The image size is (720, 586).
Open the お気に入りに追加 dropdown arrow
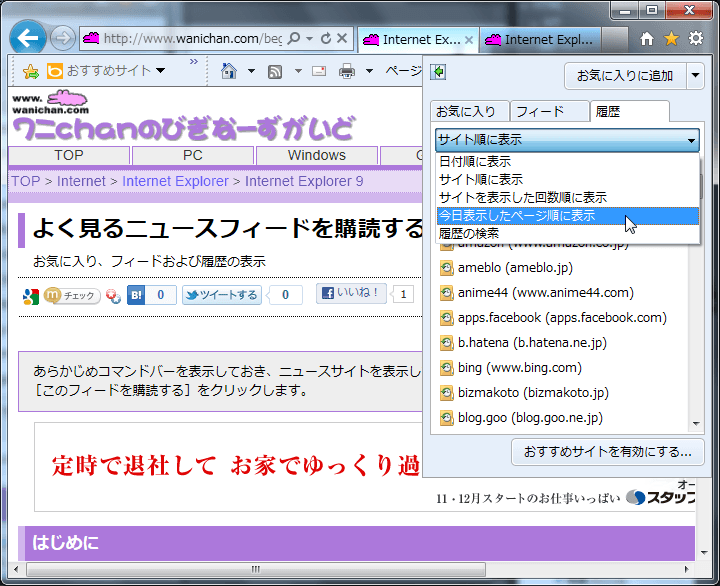click(x=696, y=75)
